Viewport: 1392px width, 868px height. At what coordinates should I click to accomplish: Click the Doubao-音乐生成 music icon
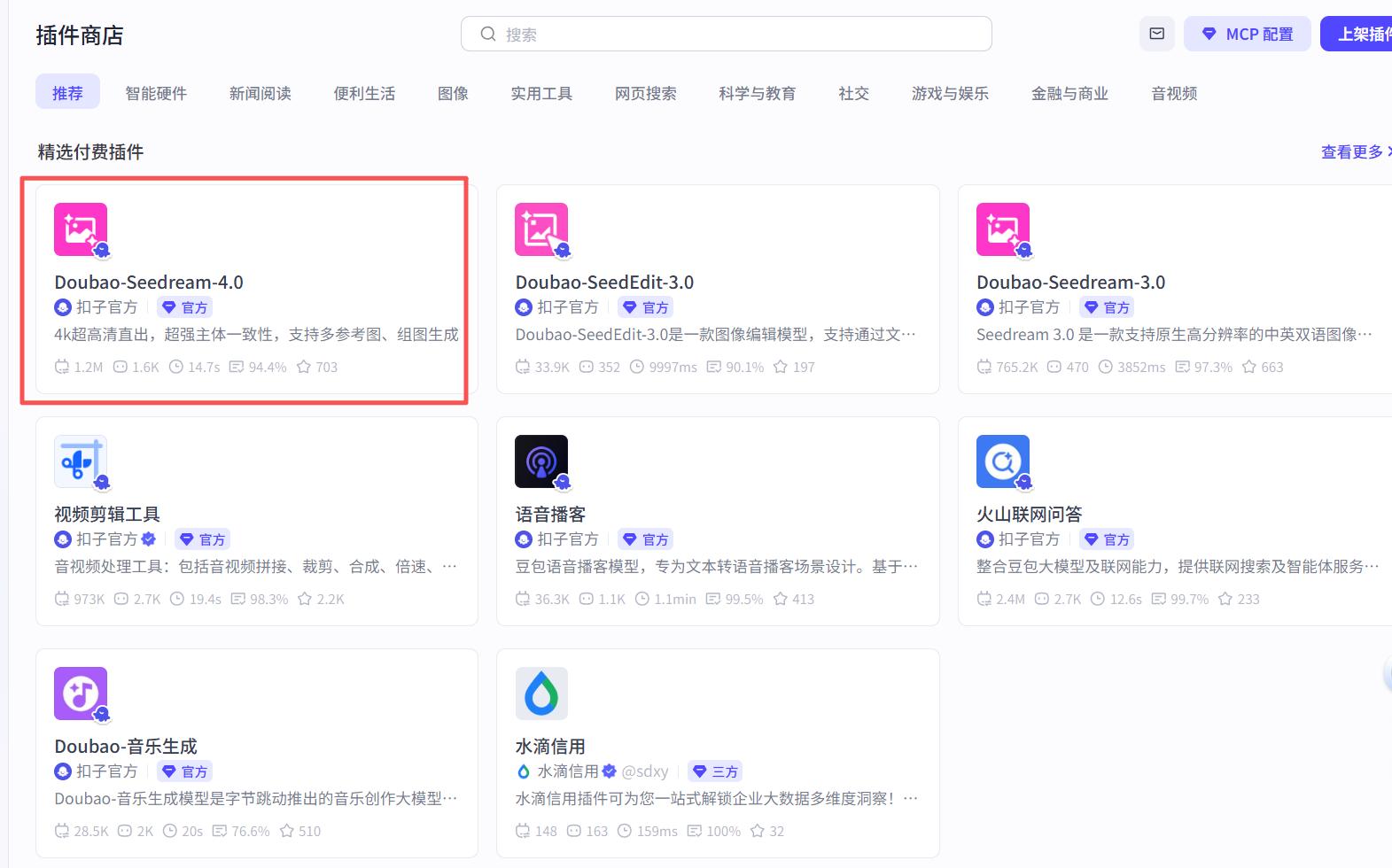[81, 694]
